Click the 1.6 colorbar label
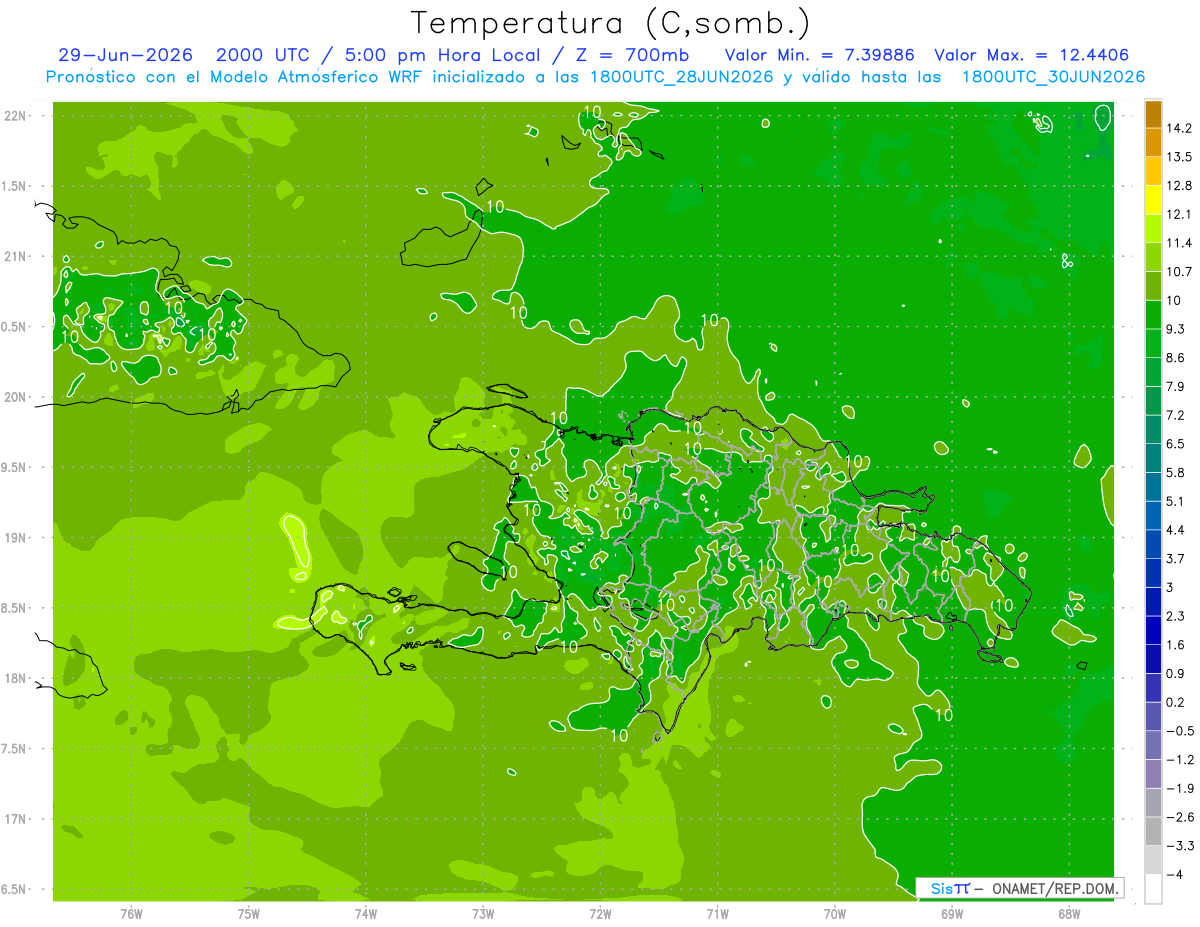Image resolution: width=1200 pixels, height=927 pixels. [1176, 645]
